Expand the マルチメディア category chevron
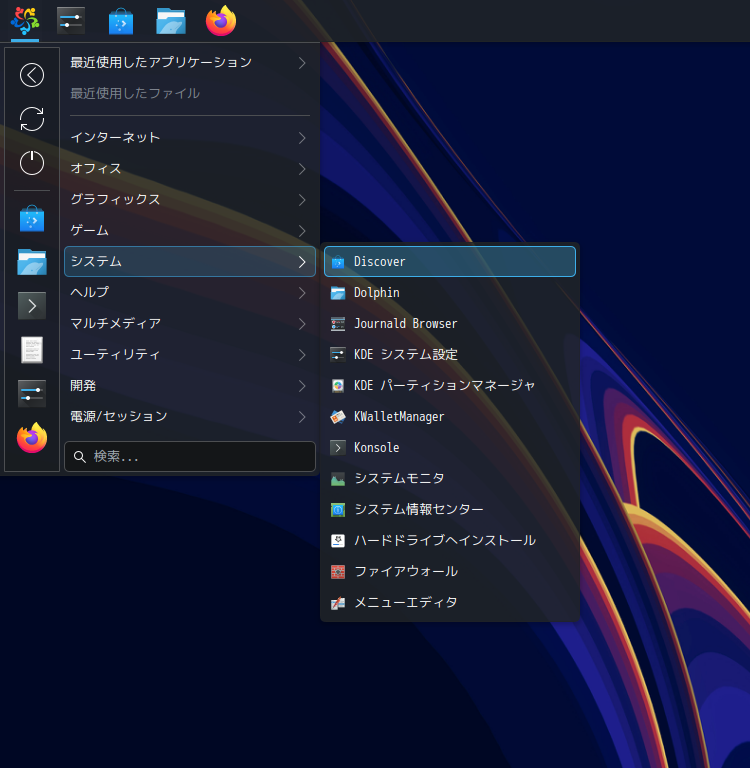The width and height of the screenshot is (750, 768). [302, 324]
